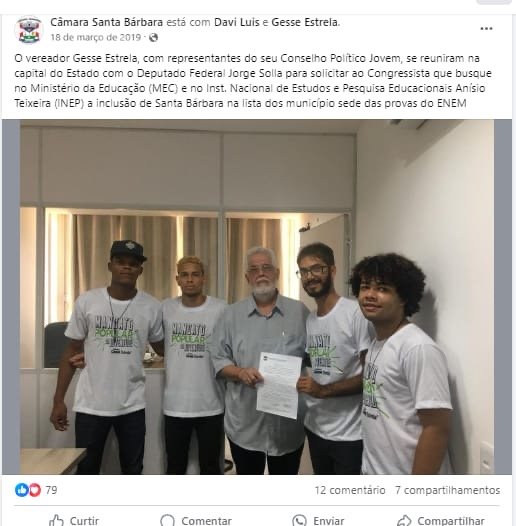Open Câmara Santa Bárbara page name link

coord(106,22)
